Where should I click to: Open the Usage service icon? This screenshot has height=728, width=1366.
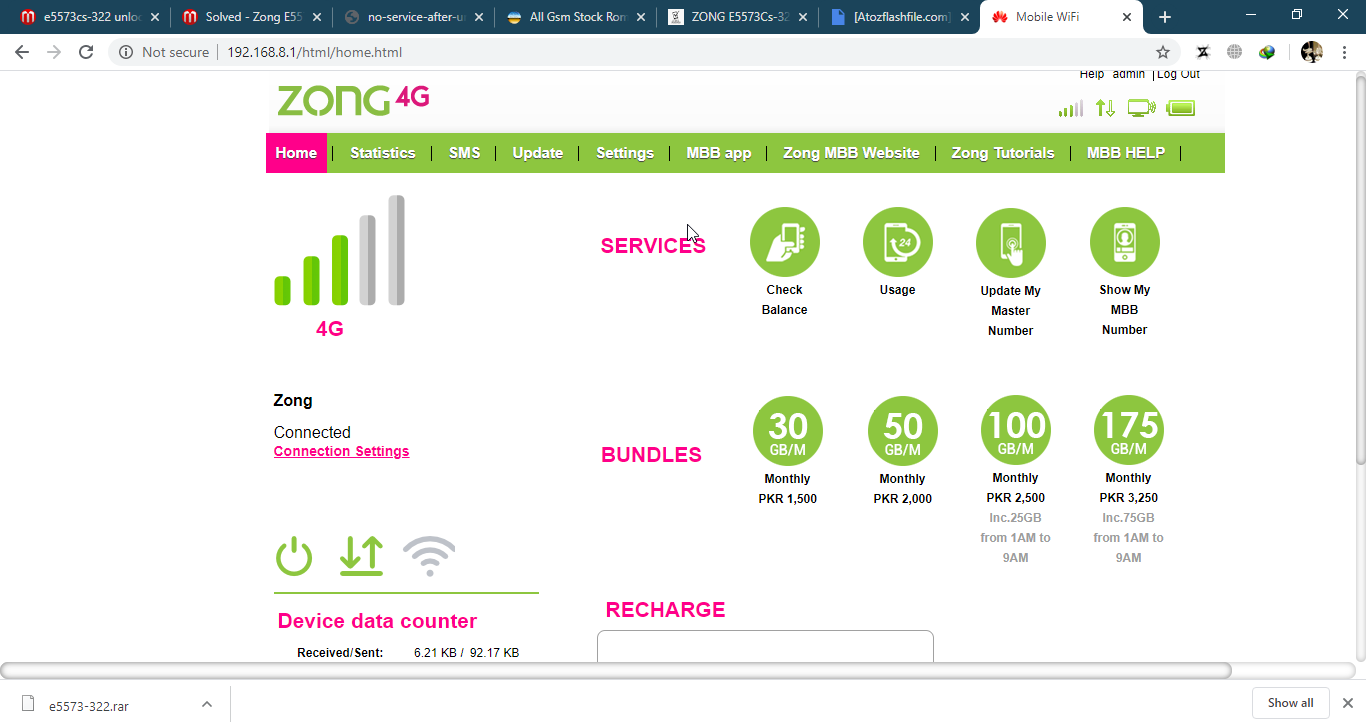pyautogui.click(x=898, y=242)
